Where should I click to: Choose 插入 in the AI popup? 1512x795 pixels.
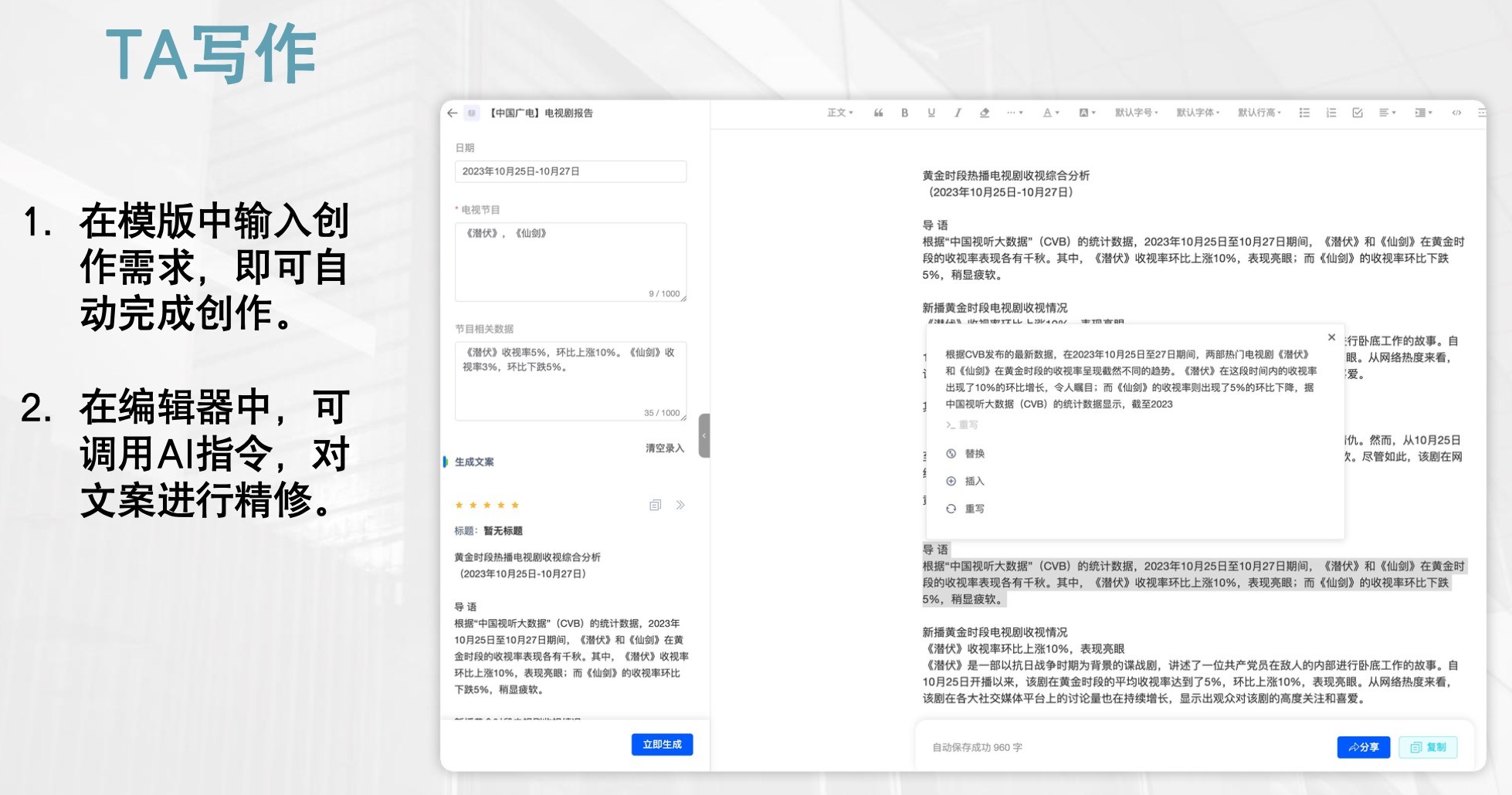coord(965,481)
